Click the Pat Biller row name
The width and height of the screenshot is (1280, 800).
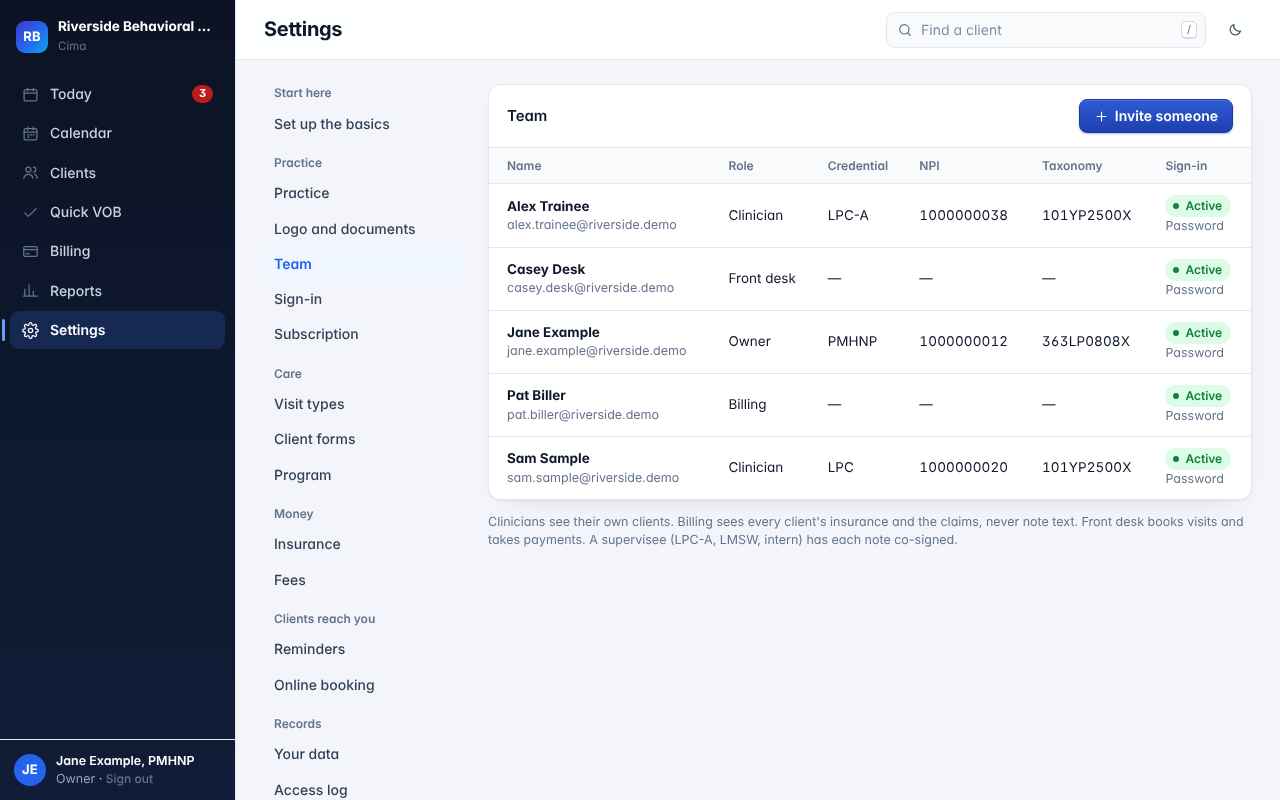pos(536,395)
